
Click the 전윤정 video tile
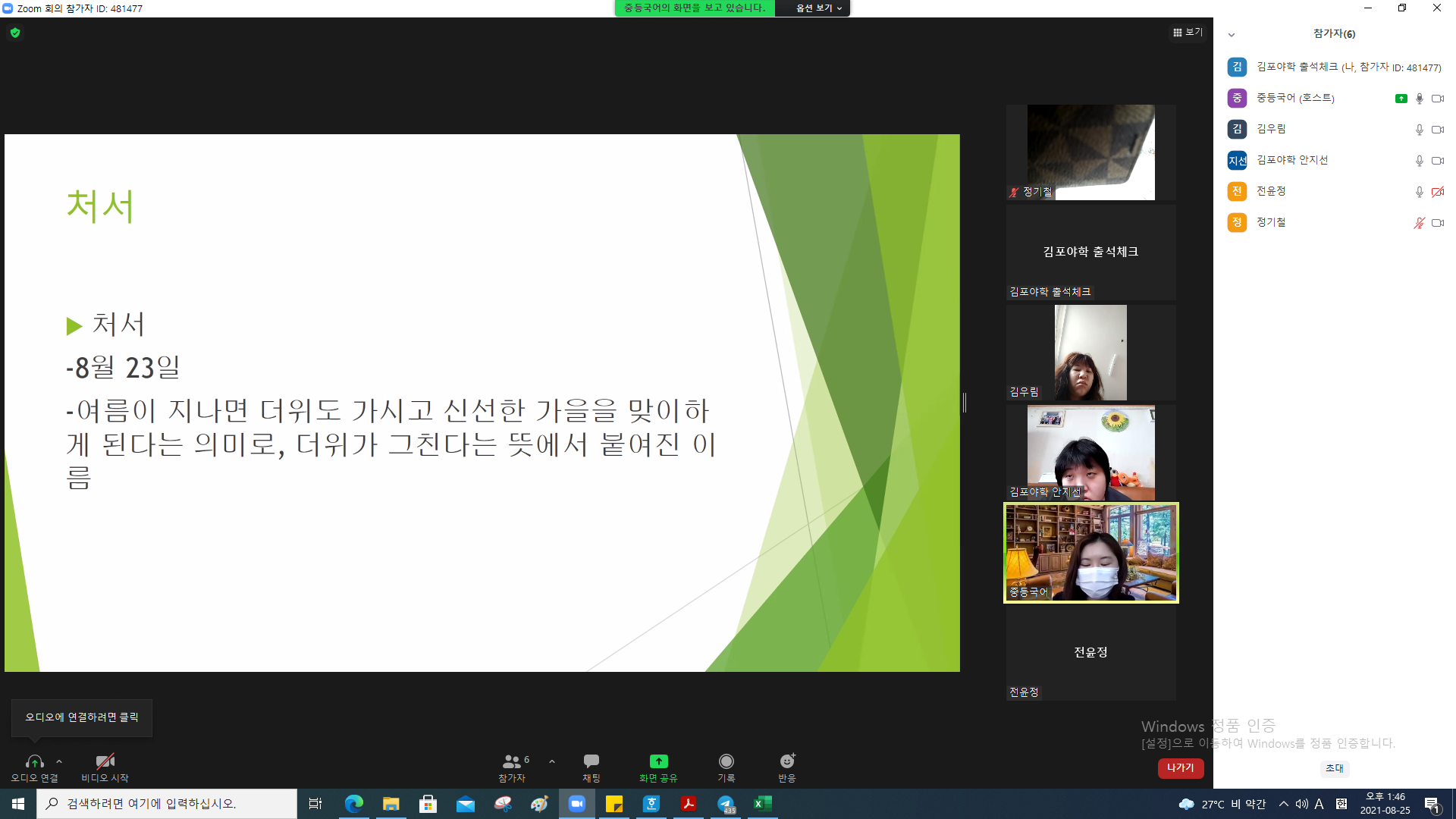pyautogui.click(x=1091, y=653)
